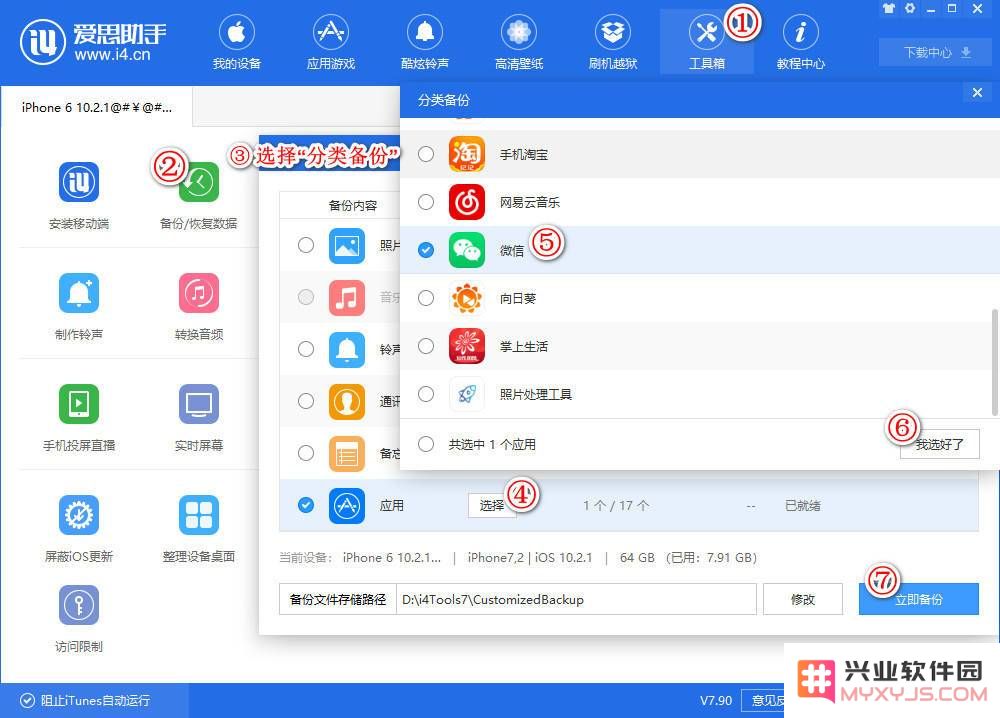The image size is (1000, 718).
Task: Click the 1 个 / 17 个 count text
Action: coord(616,505)
